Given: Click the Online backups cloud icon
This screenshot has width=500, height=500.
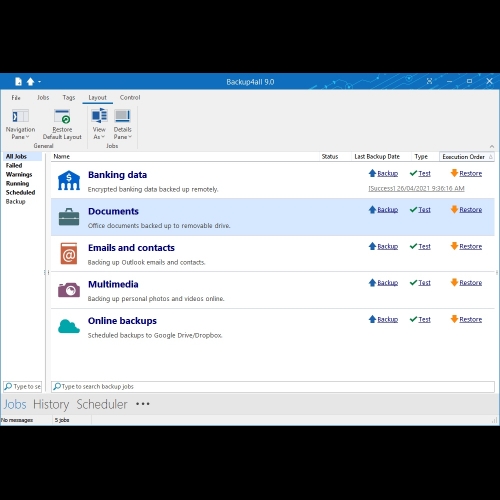Looking at the screenshot, I should click(x=69, y=326).
